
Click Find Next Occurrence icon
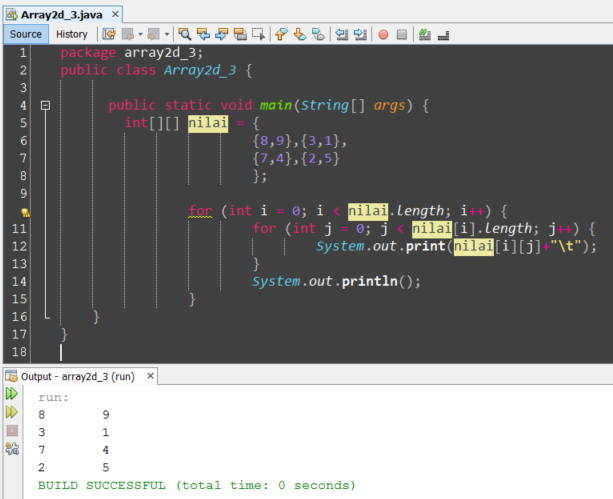pos(221,34)
